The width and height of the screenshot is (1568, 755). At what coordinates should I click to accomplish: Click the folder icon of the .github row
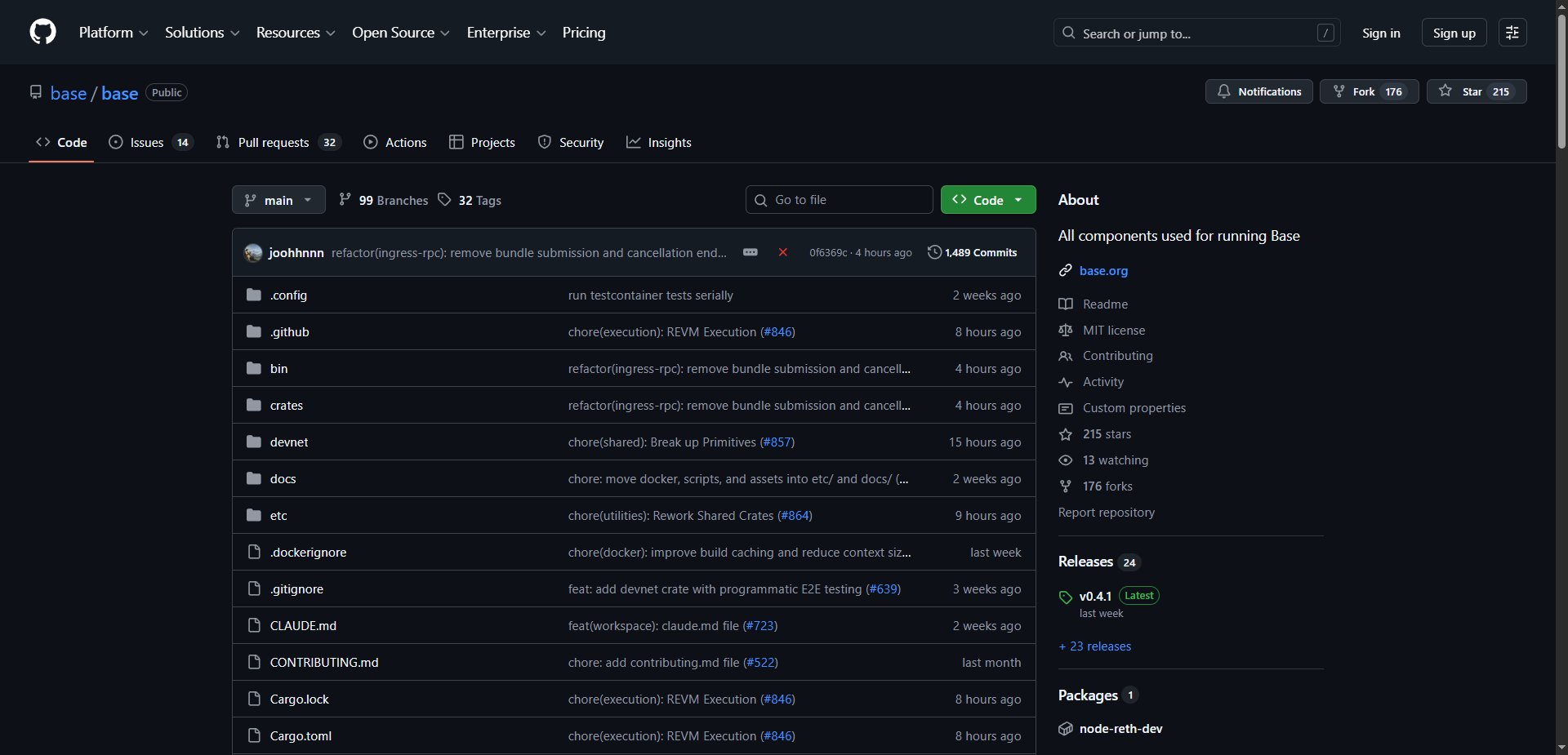pos(254,331)
